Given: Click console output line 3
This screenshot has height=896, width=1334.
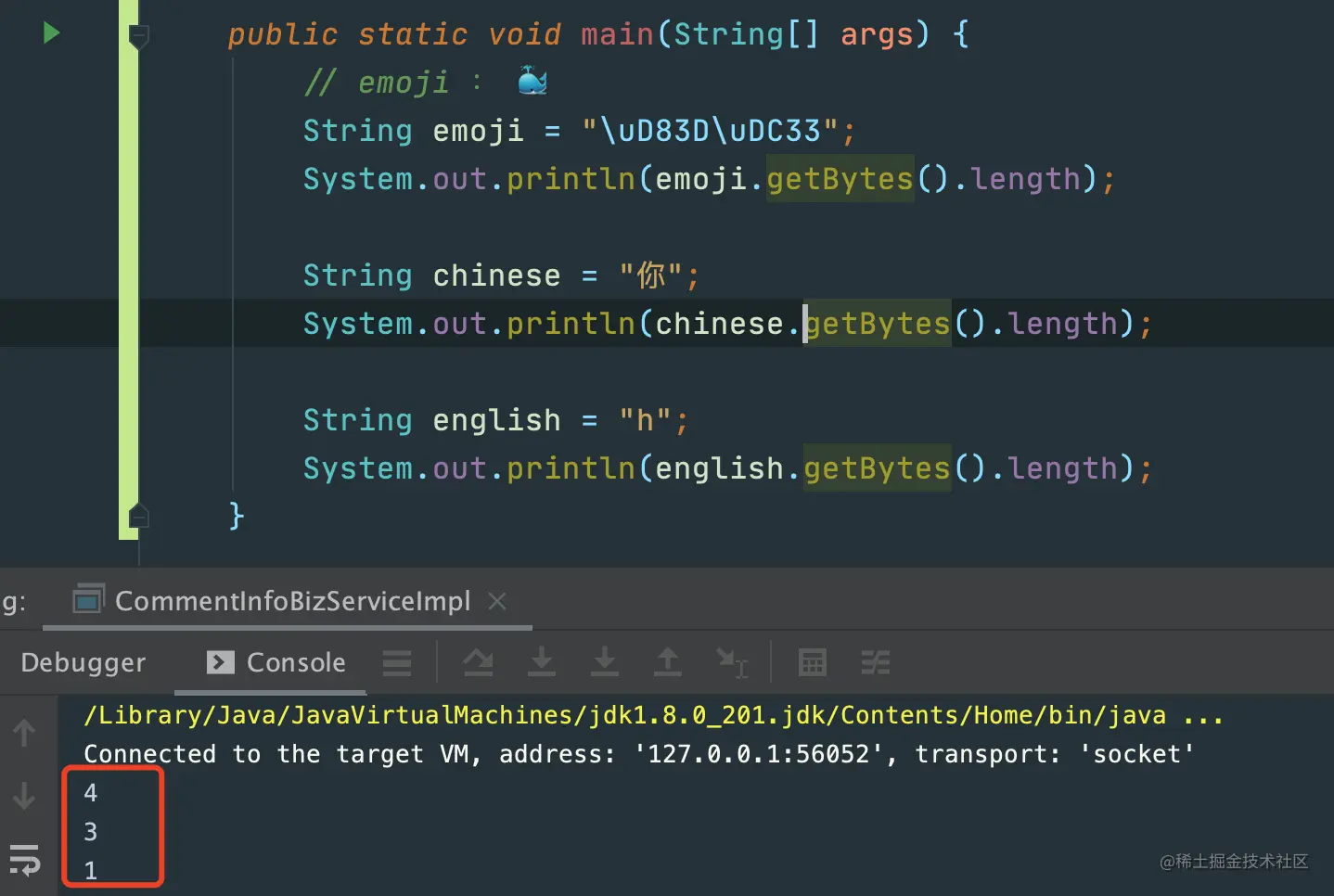Looking at the screenshot, I should [x=91, y=832].
